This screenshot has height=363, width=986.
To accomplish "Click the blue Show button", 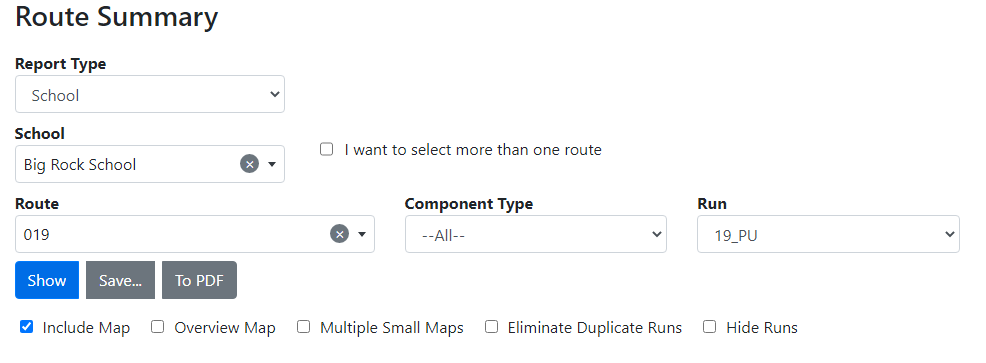I will point(47,280).
